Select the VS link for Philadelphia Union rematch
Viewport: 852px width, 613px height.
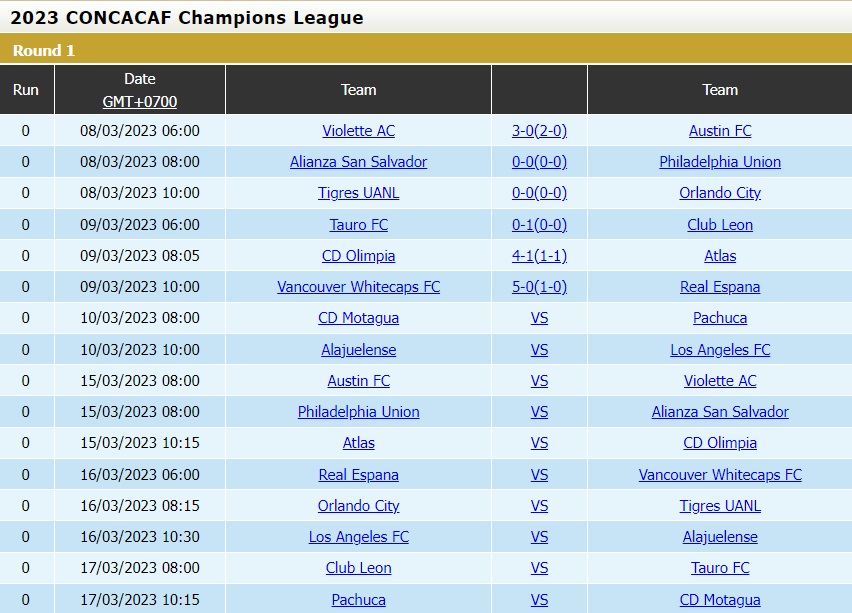(538, 412)
